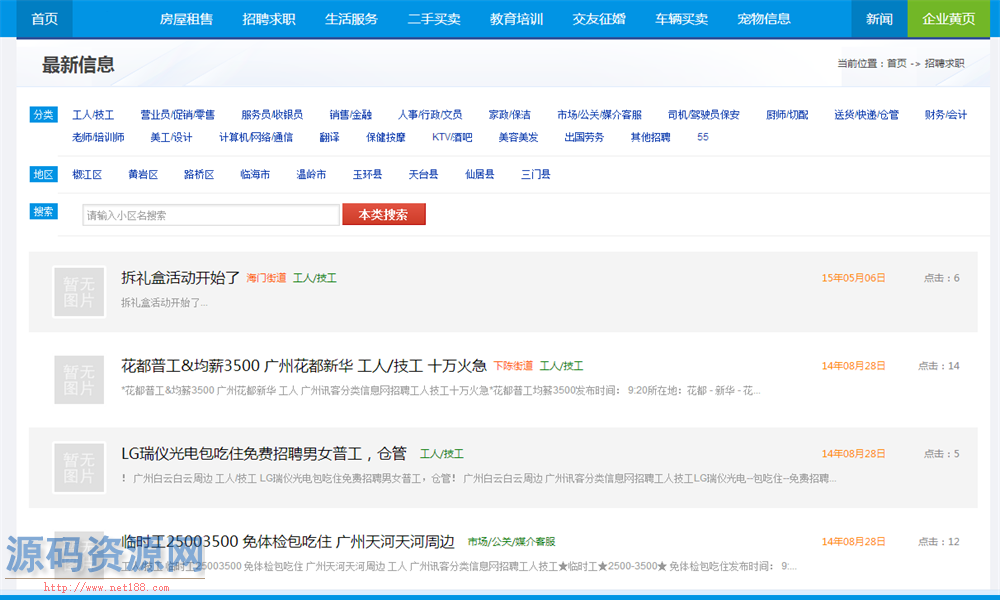Open the 交友征婚 navigation tab

[599, 19]
